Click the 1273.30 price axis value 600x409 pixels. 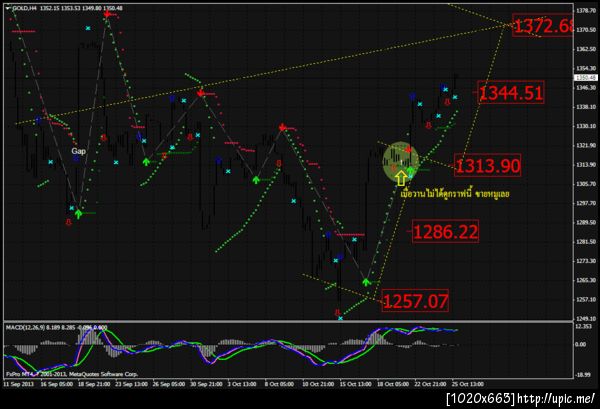pyautogui.click(x=586, y=261)
